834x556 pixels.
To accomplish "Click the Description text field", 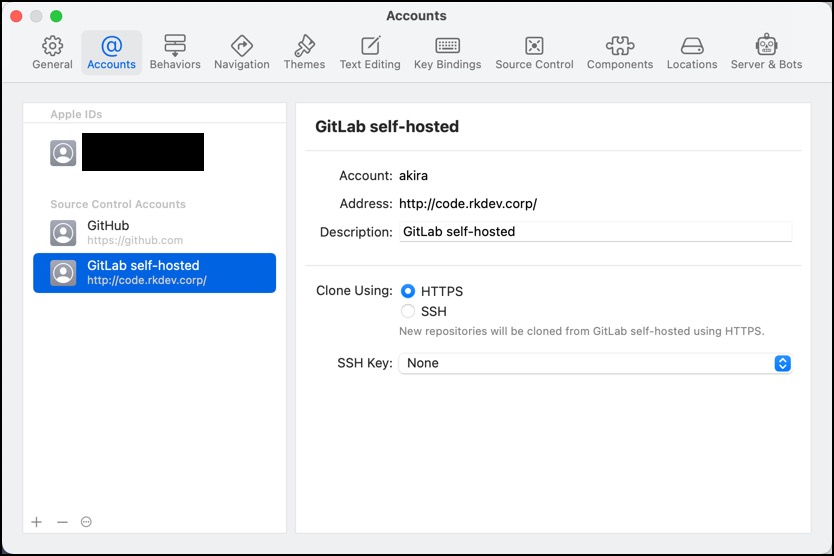I will point(595,231).
